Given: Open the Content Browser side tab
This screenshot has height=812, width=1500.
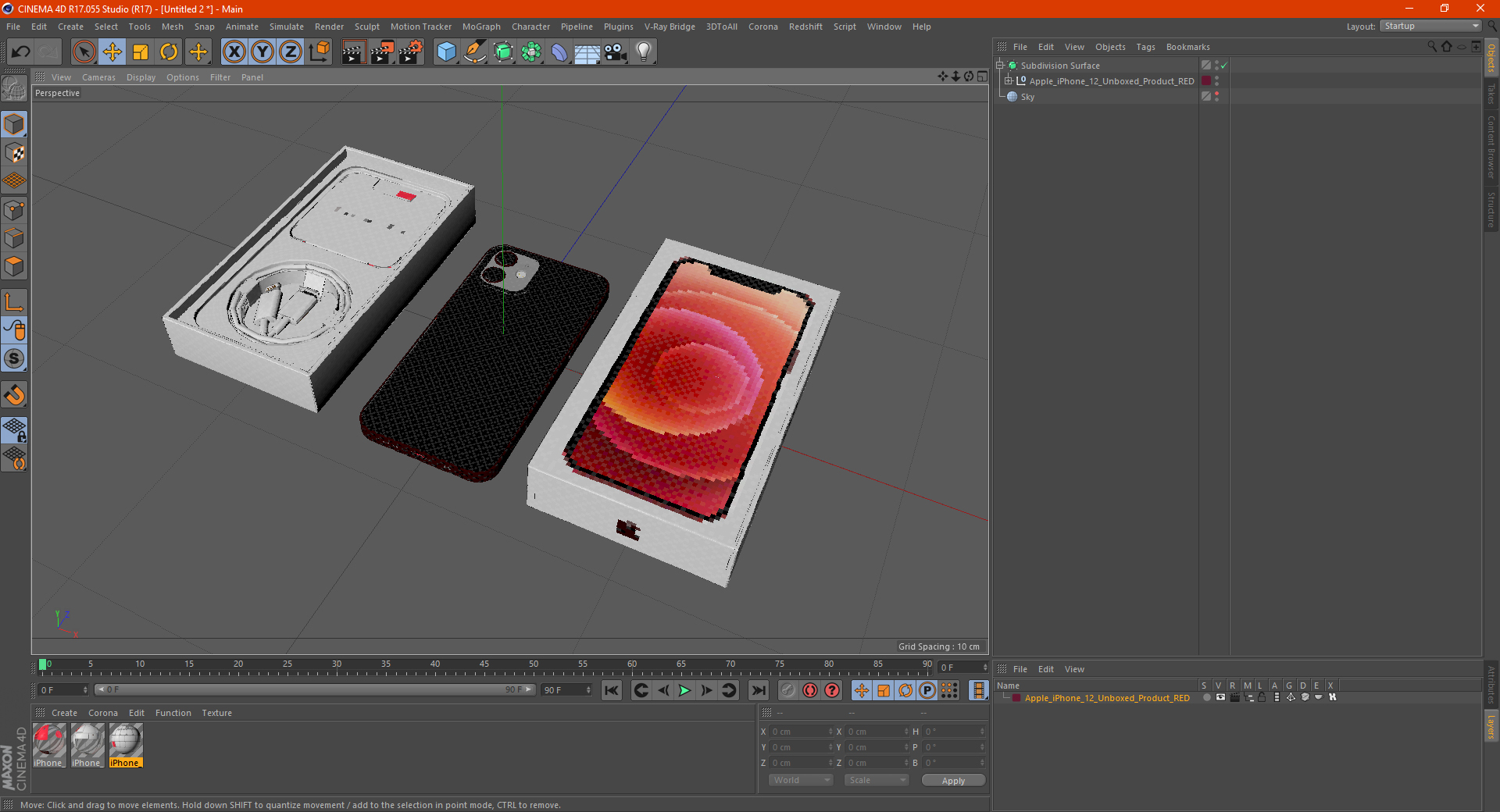Looking at the screenshot, I should click(x=1491, y=147).
